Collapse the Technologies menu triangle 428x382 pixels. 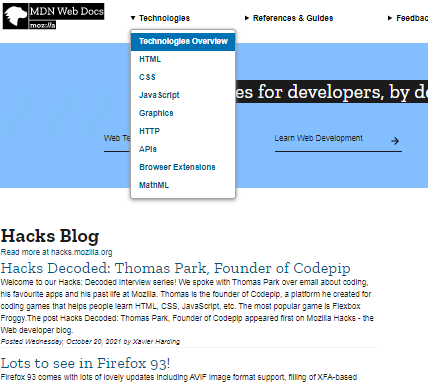pos(133,18)
